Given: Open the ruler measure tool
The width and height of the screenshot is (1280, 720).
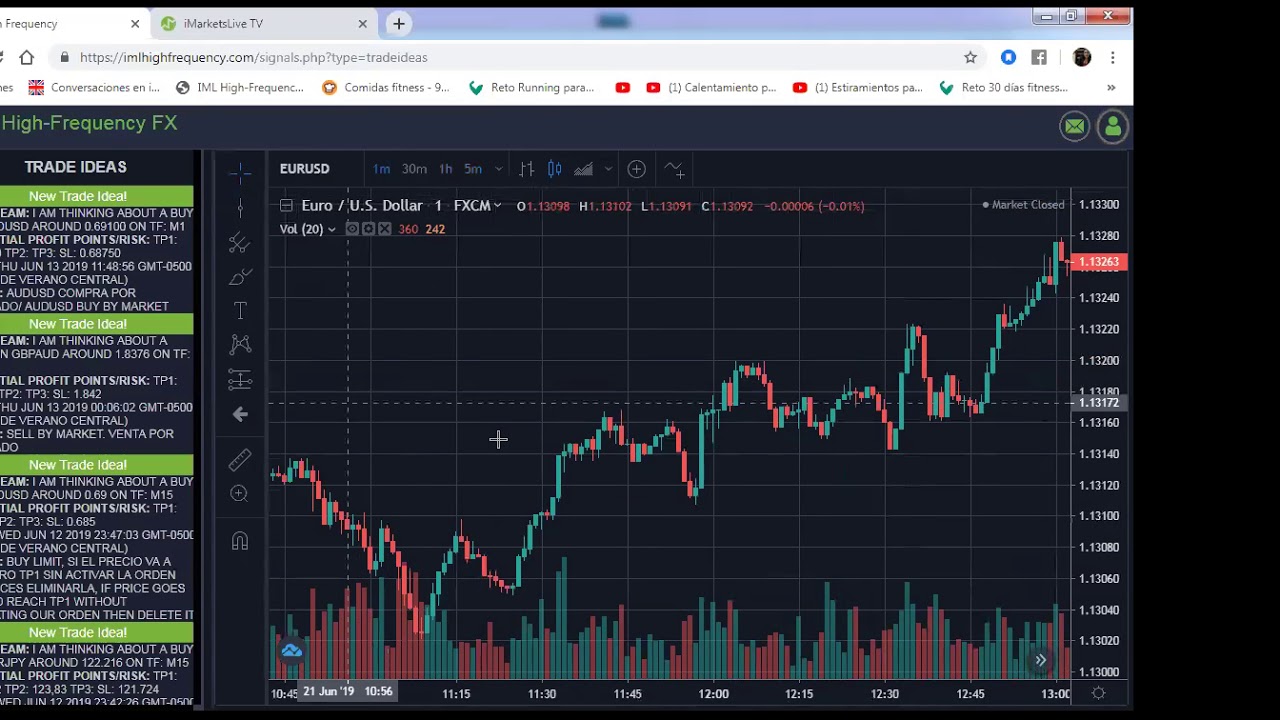Looking at the screenshot, I should [x=240, y=460].
